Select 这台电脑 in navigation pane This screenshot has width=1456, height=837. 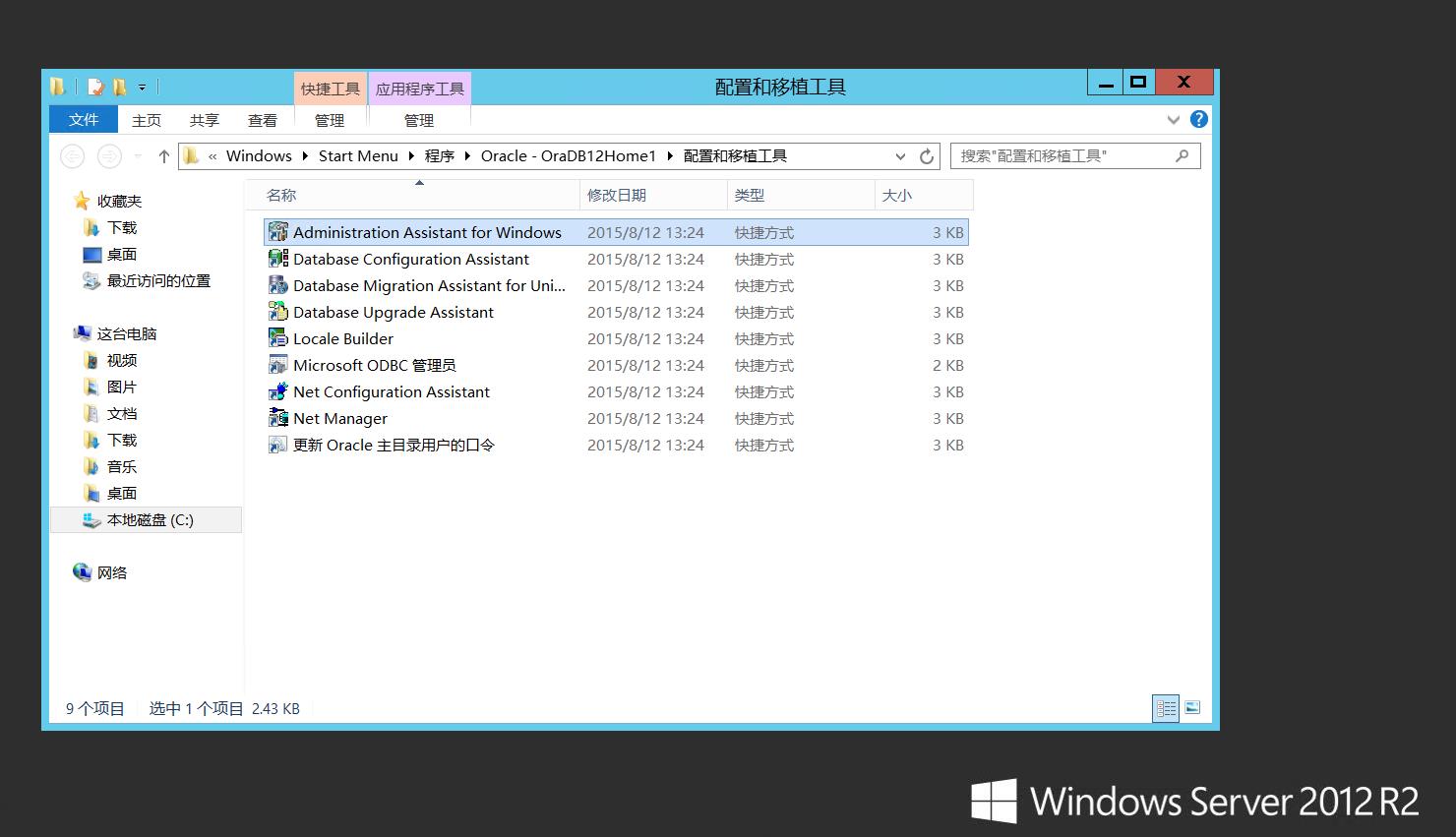(126, 333)
